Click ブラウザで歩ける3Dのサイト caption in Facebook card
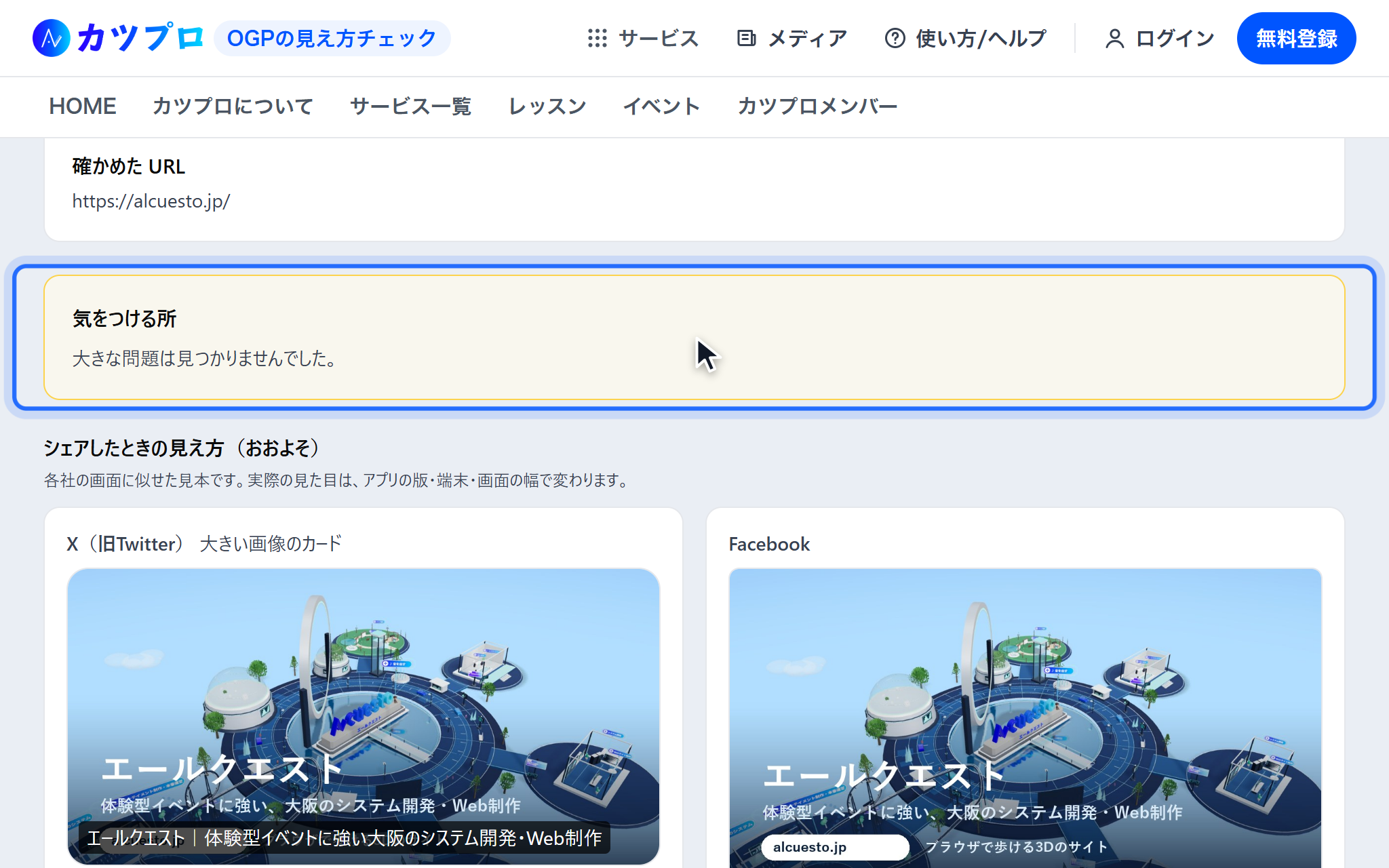The image size is (1389, 868). tap(1016, 847)
